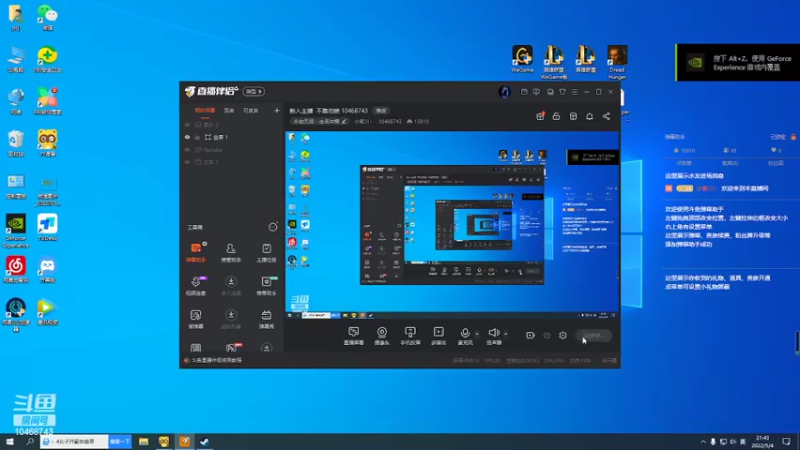Click the lock icon in header
This screenshot has height=450, width=800.
(x=556, y=116)
